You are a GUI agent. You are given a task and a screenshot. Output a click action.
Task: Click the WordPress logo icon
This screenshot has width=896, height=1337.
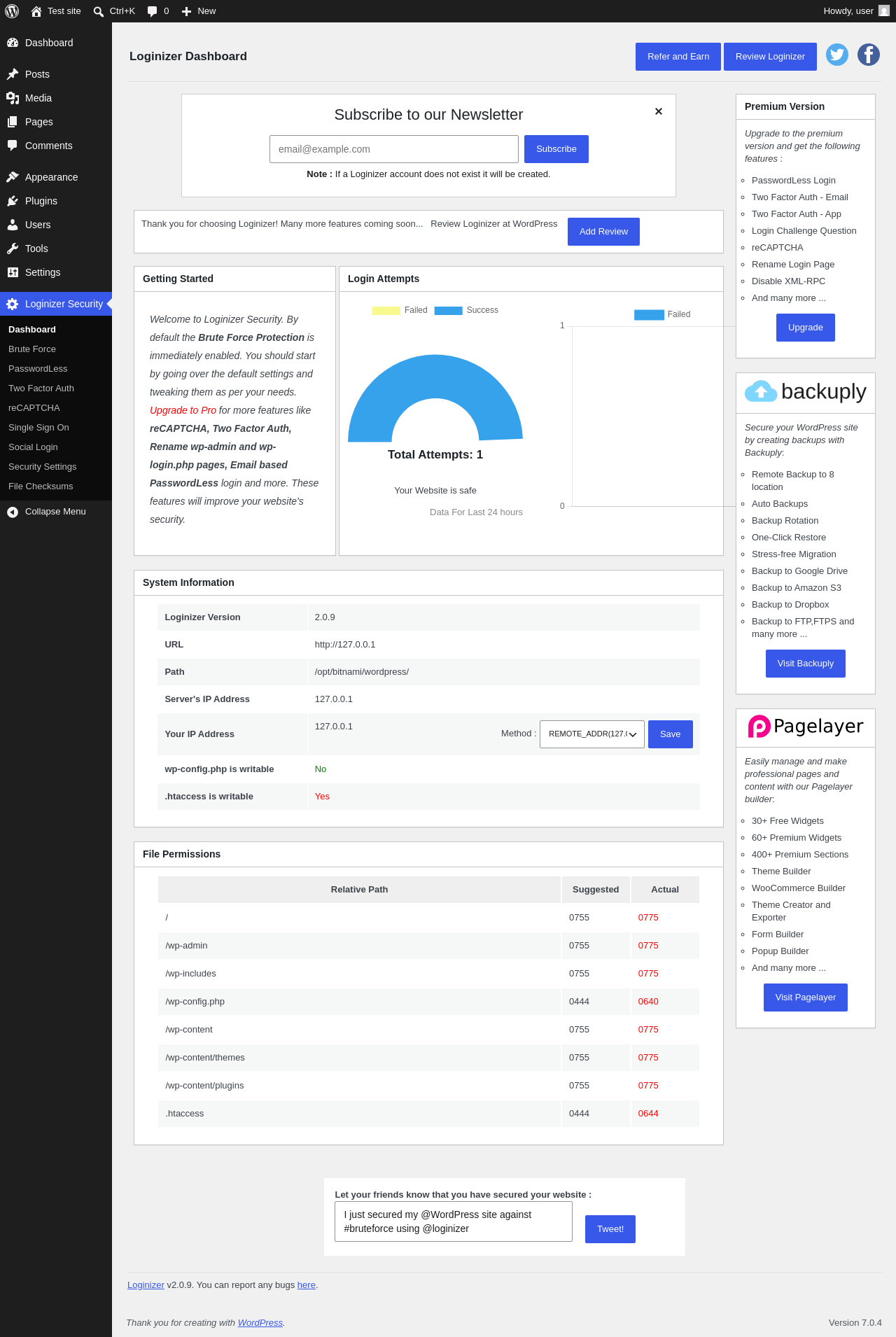(12, 11)
